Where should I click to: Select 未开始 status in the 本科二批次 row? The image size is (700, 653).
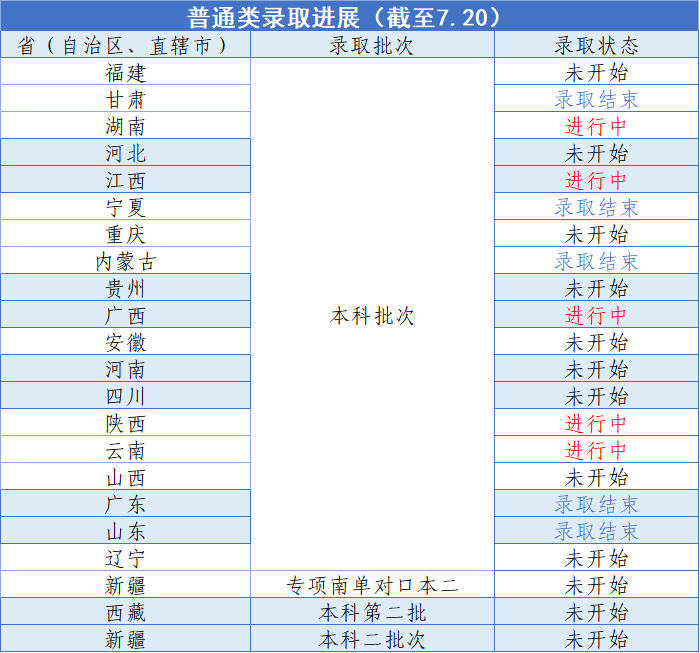tap(596, 638)
